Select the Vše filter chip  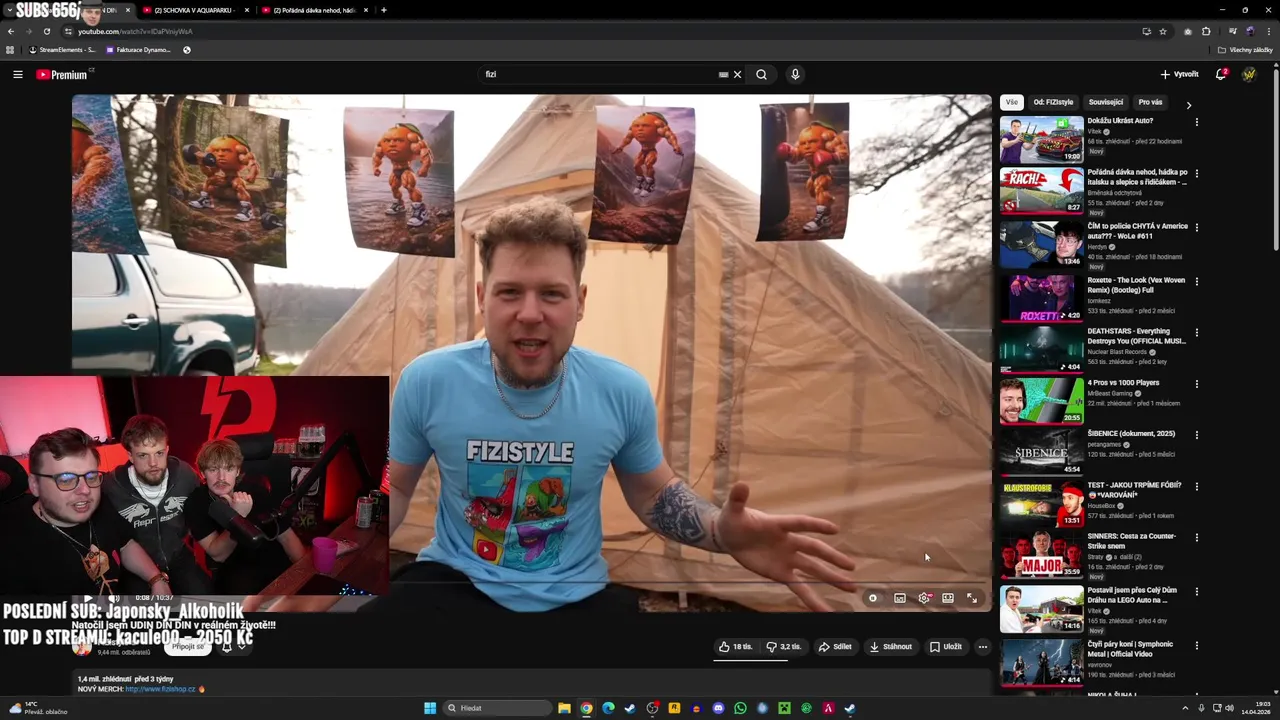1012,102
